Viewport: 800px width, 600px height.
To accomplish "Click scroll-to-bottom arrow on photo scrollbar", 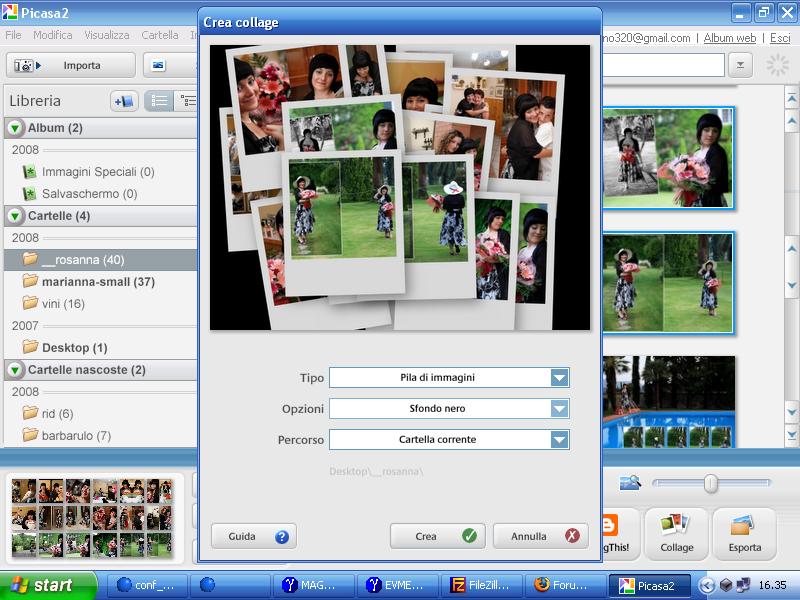I will [792, 435].
